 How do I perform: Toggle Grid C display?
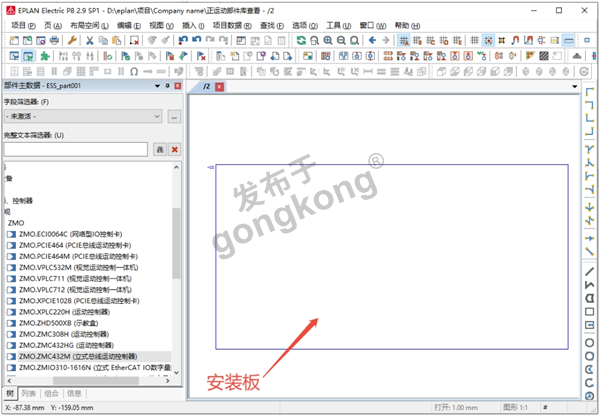click(x=430, y=40)
